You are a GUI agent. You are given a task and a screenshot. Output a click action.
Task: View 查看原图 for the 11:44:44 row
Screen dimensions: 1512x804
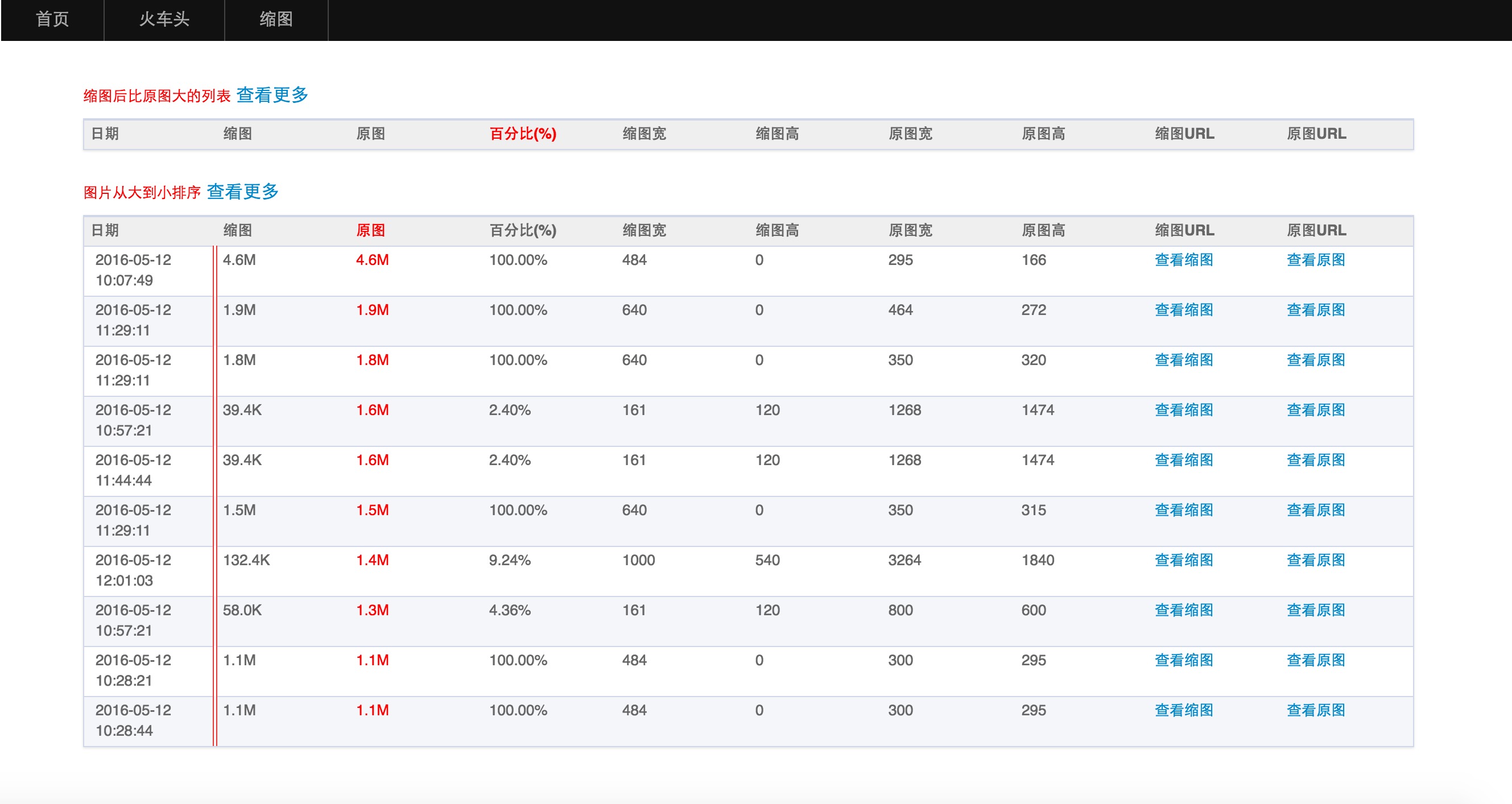pyautogui.click(x=1315, y=460)
